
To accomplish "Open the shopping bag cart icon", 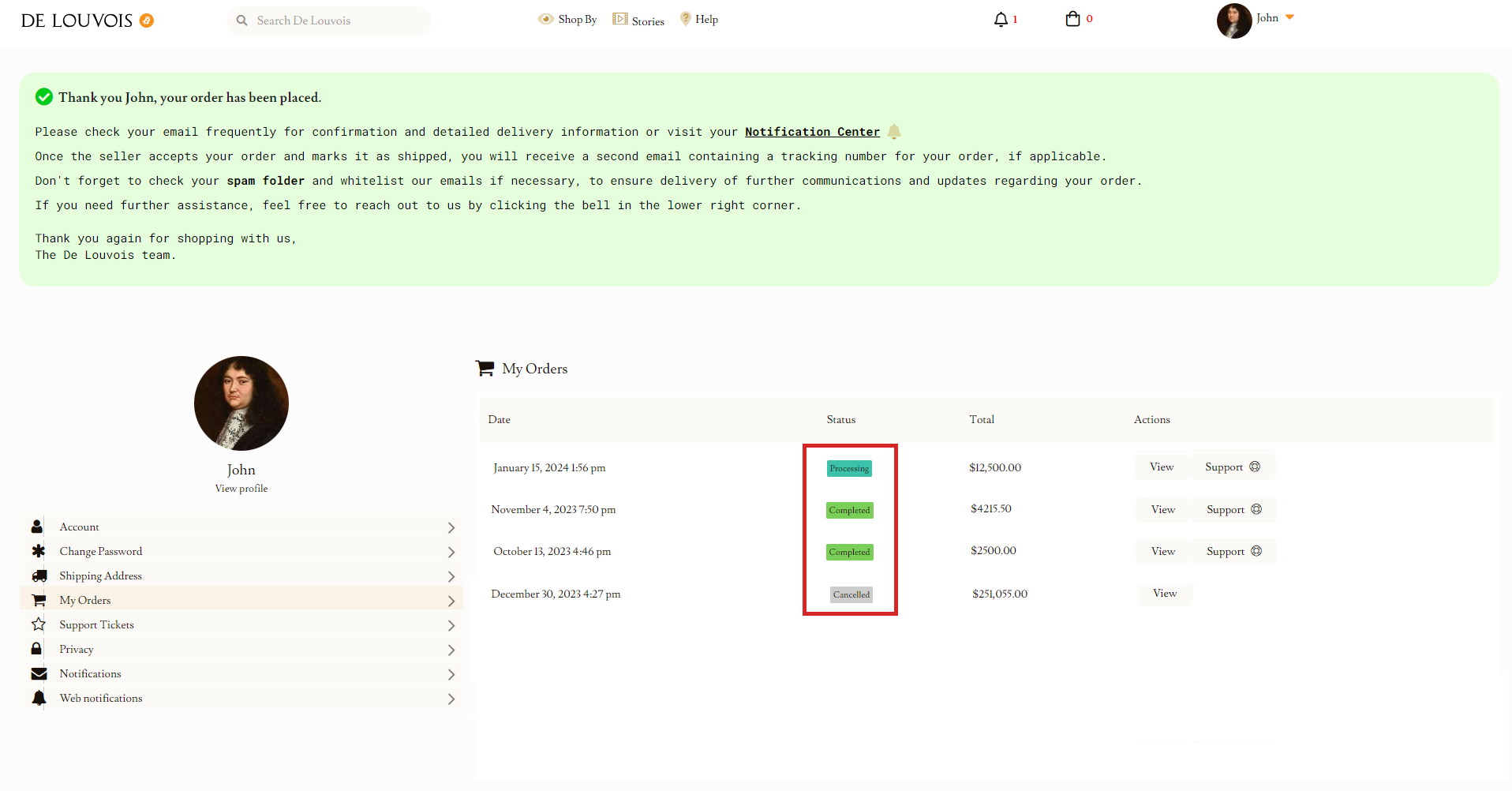I will [1072, 19].
